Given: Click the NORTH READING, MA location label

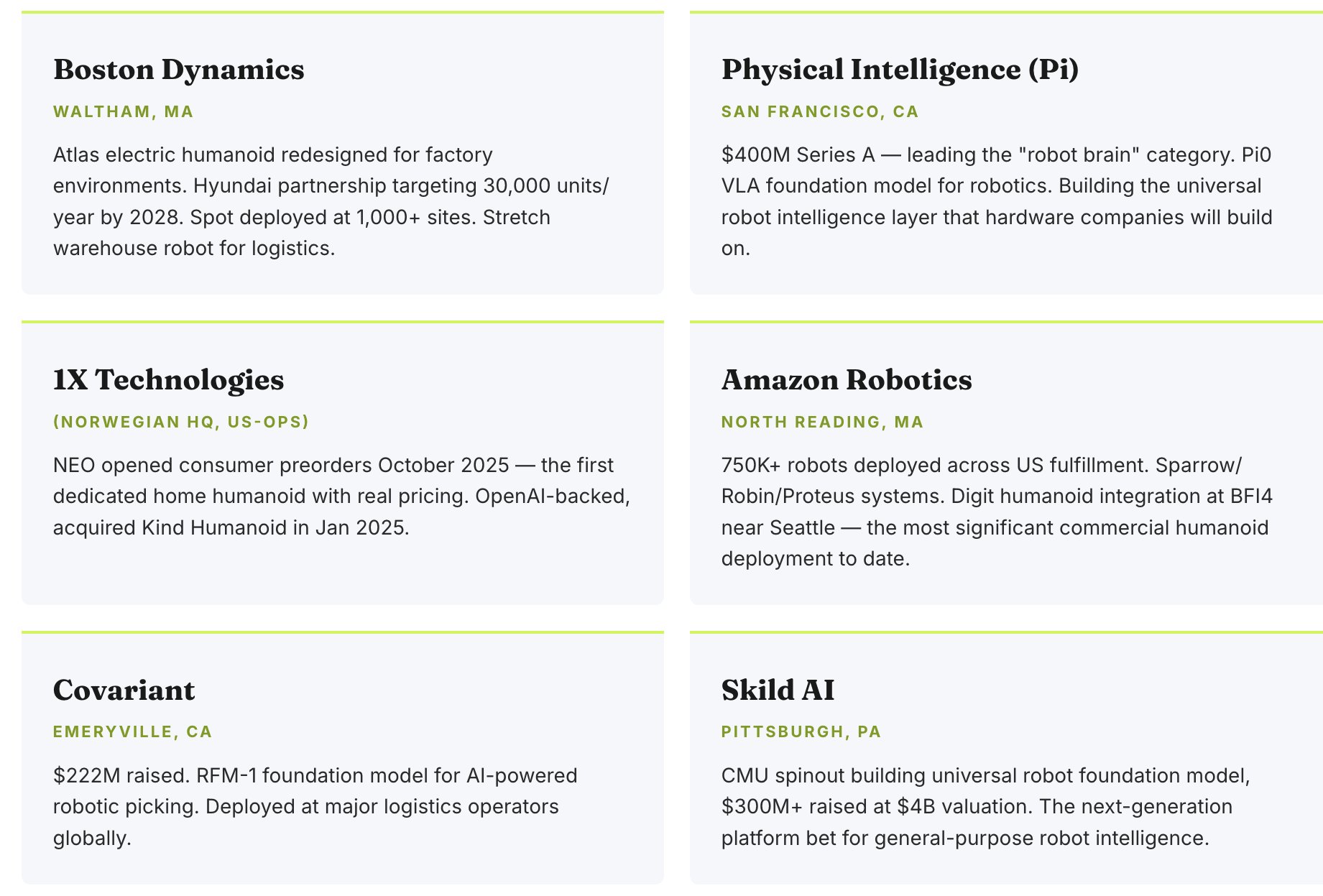Looking at the screenshot, I should pos(822,422).
